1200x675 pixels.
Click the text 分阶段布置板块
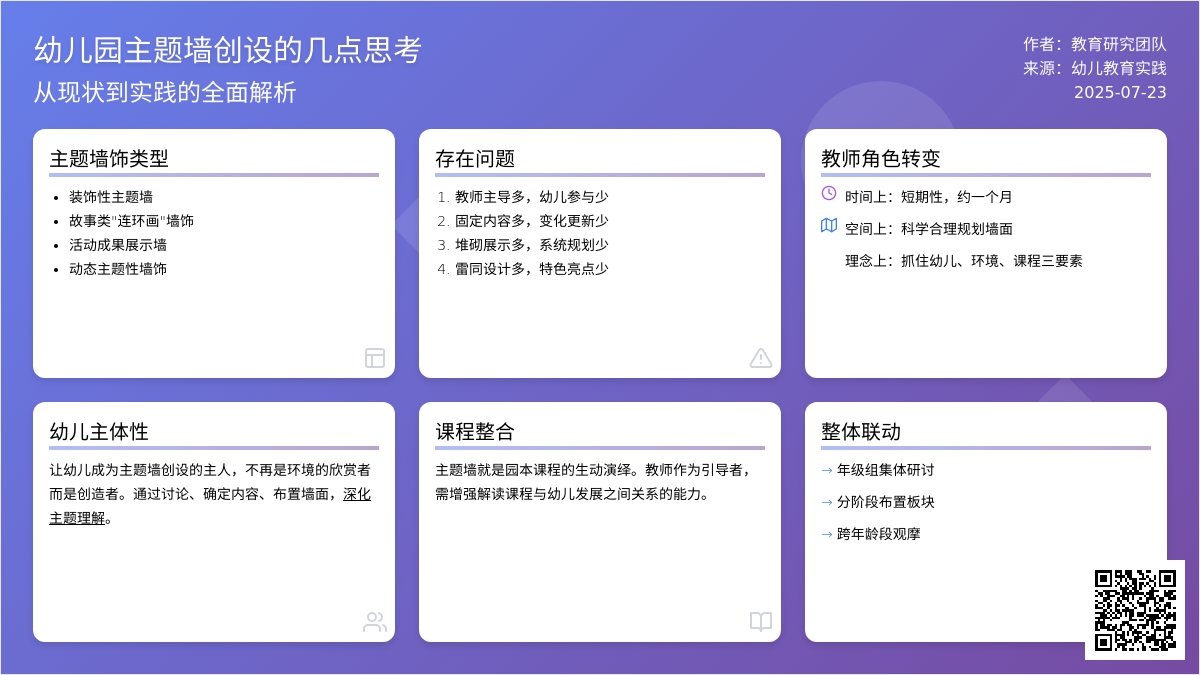(886, 502)
